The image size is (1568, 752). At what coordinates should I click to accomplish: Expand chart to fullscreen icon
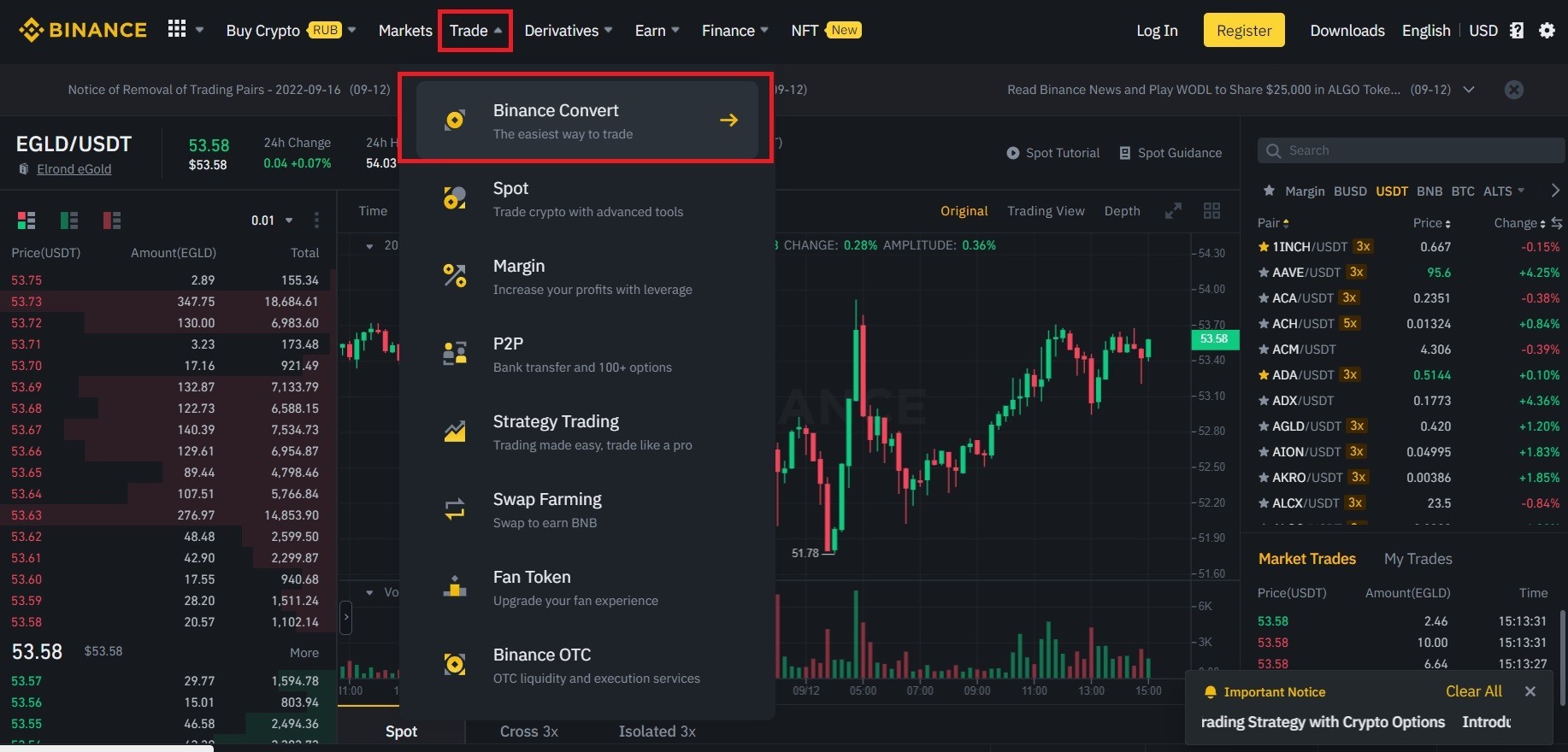click(1173, 211)
